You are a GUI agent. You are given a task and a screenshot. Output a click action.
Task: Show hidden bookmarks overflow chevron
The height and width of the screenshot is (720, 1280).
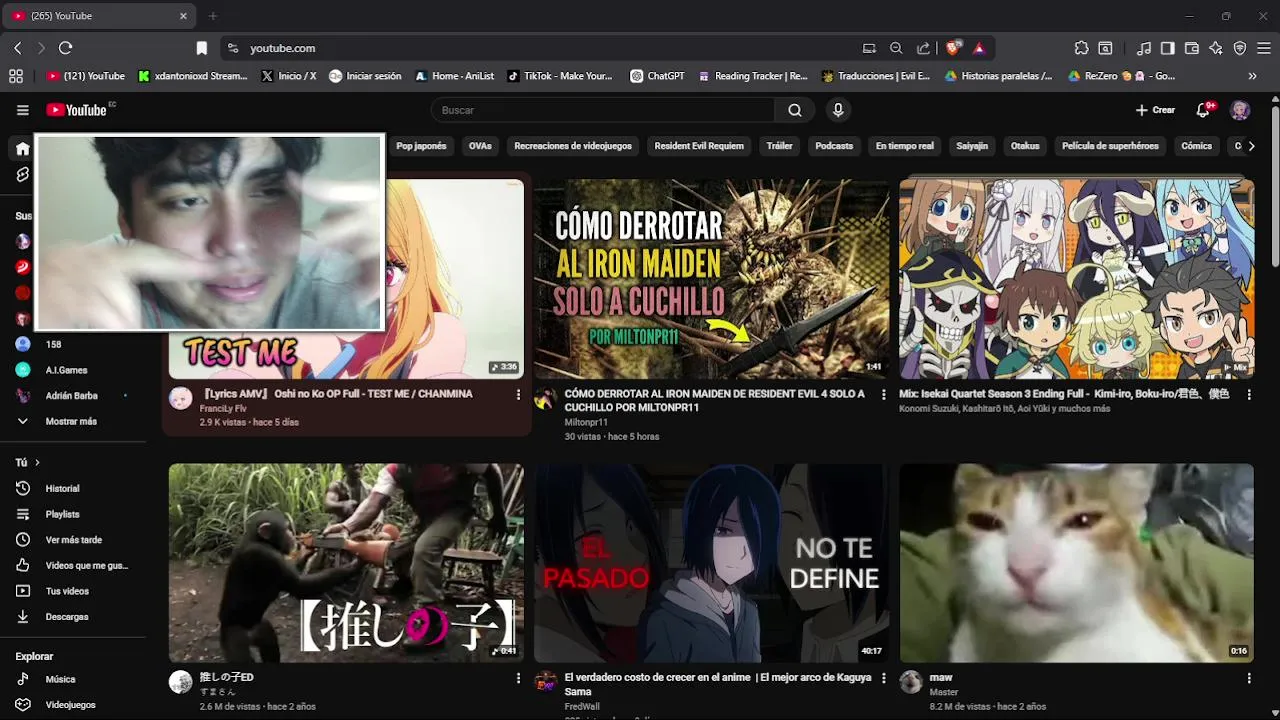click(1252, 76)
